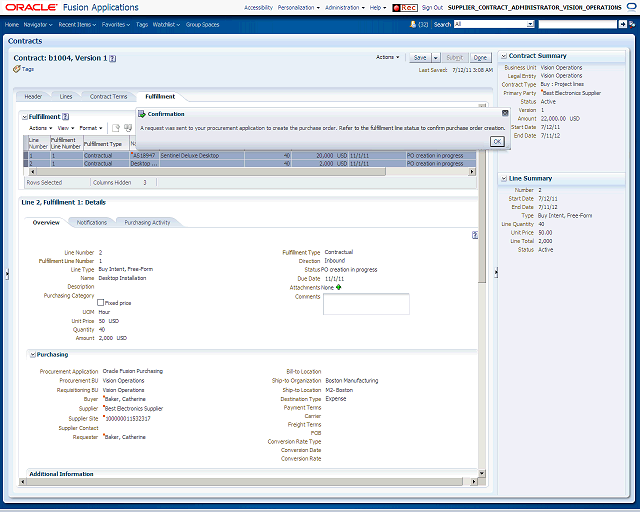Viewport: 640px width, 512px height.
Task: Open the contract Actions menu
Action: tap(387, 57)
